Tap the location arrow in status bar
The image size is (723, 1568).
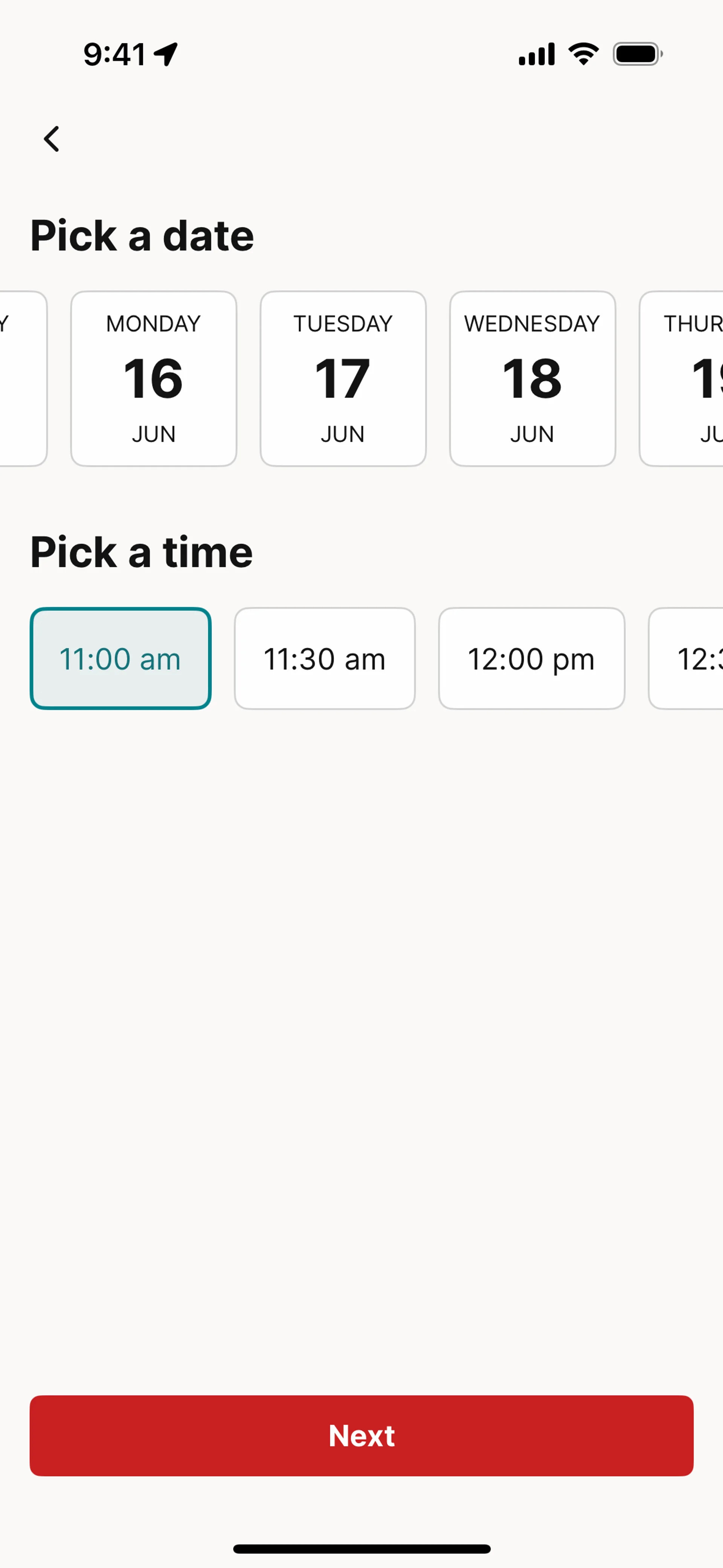pos(166,54)
